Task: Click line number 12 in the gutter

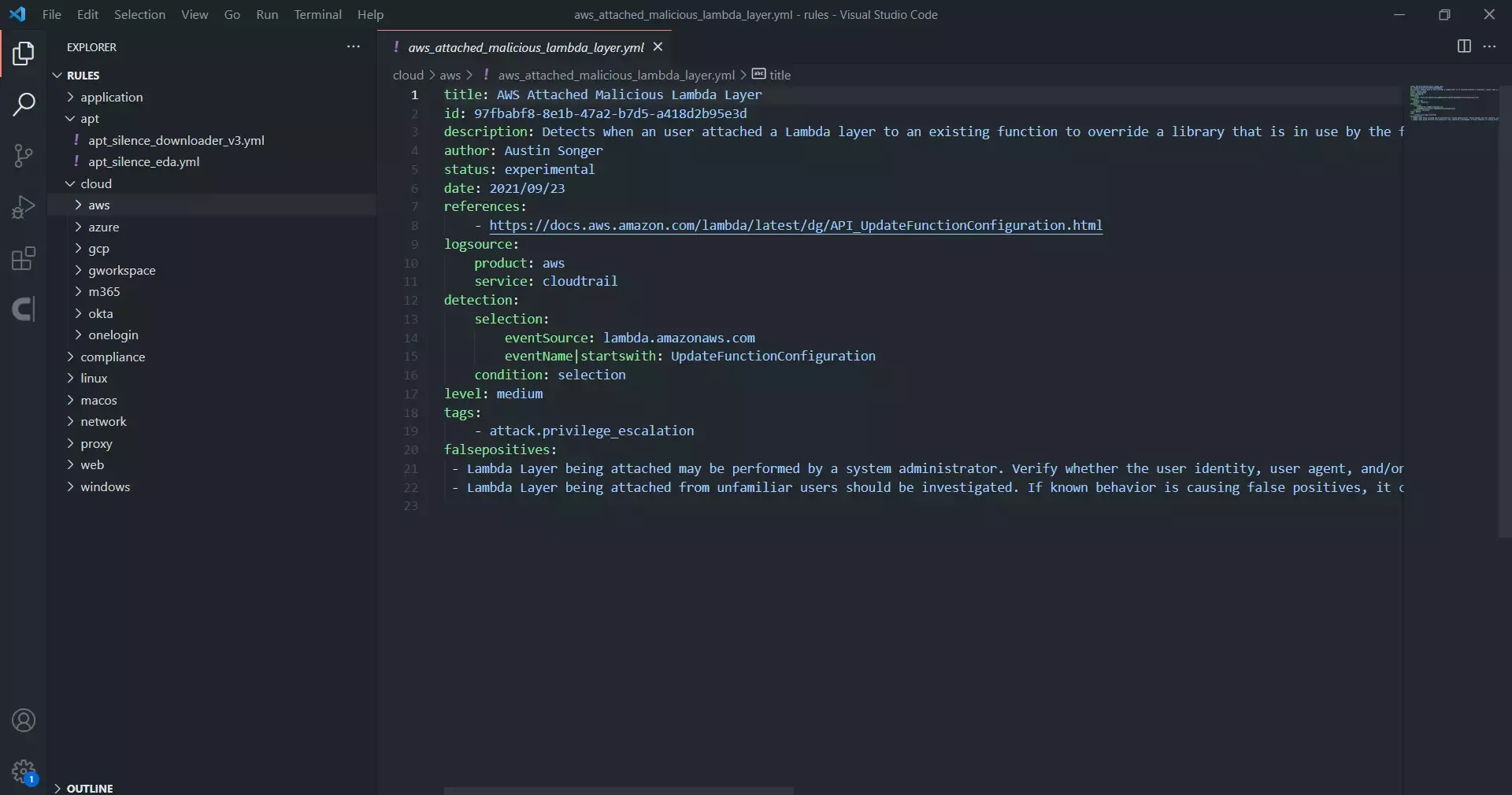Action: click(411, 300)
